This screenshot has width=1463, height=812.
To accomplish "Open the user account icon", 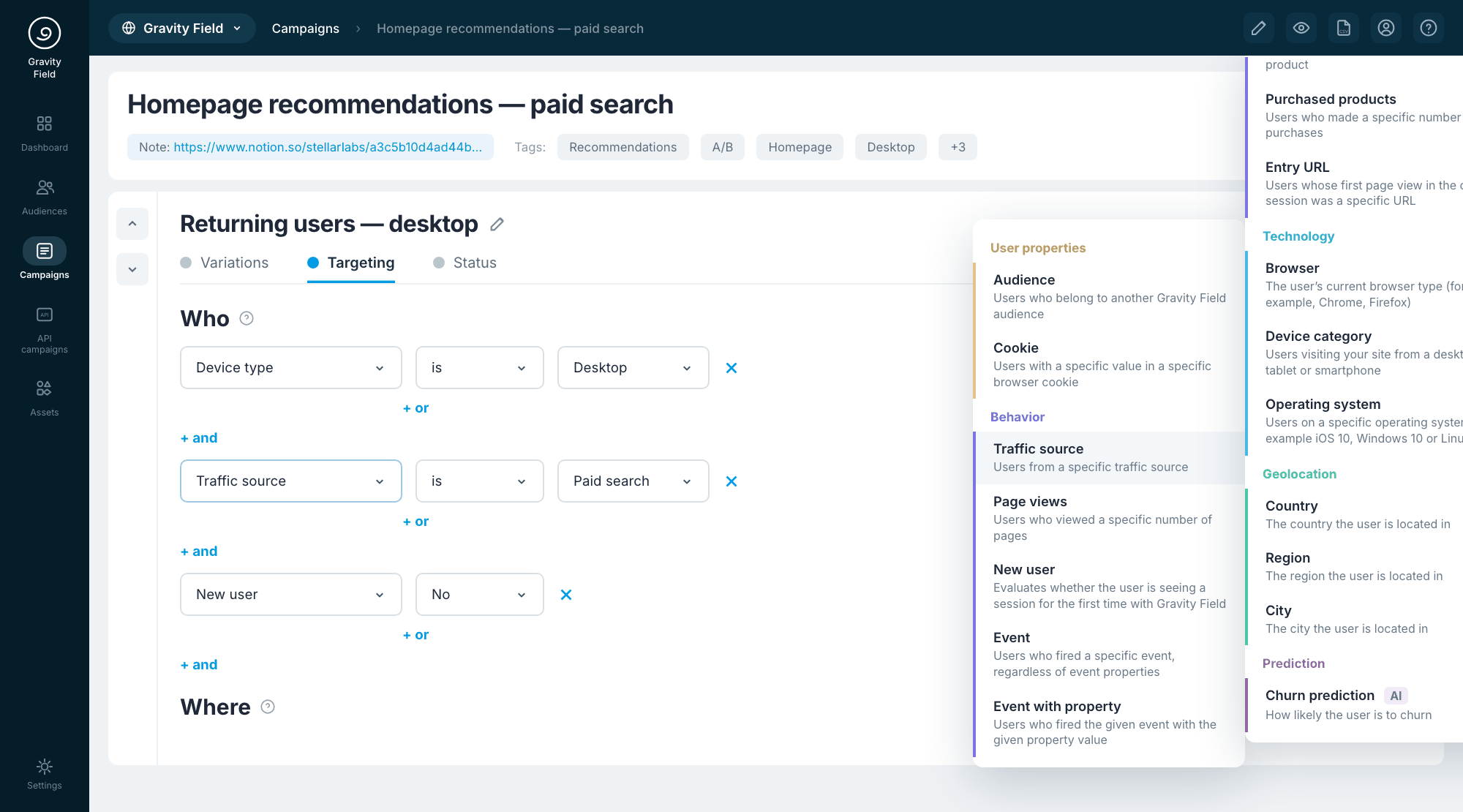I will (x=1386, y=29).
